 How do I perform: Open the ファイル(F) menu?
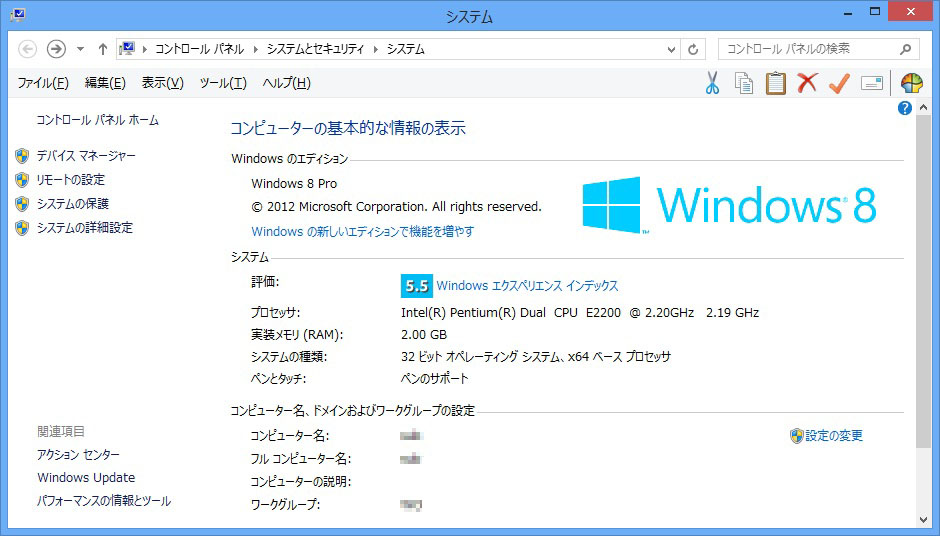43,83
